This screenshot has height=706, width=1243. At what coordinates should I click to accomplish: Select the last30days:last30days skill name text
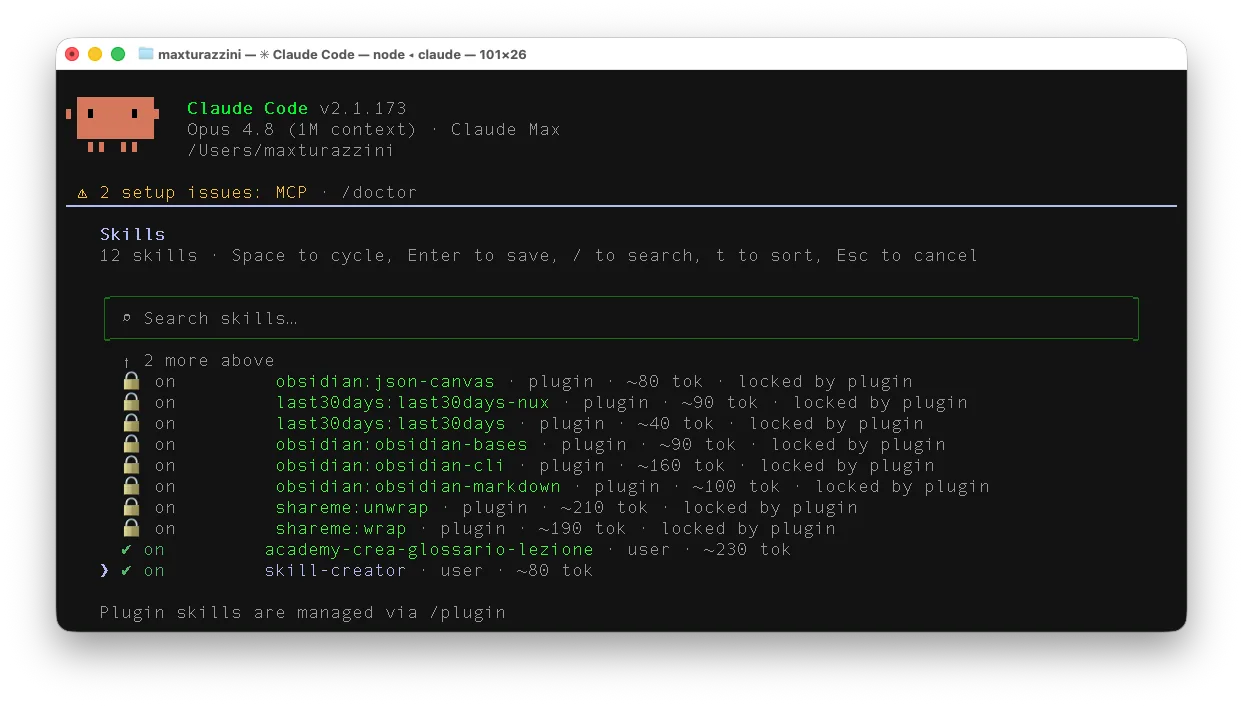coord(391,423)
